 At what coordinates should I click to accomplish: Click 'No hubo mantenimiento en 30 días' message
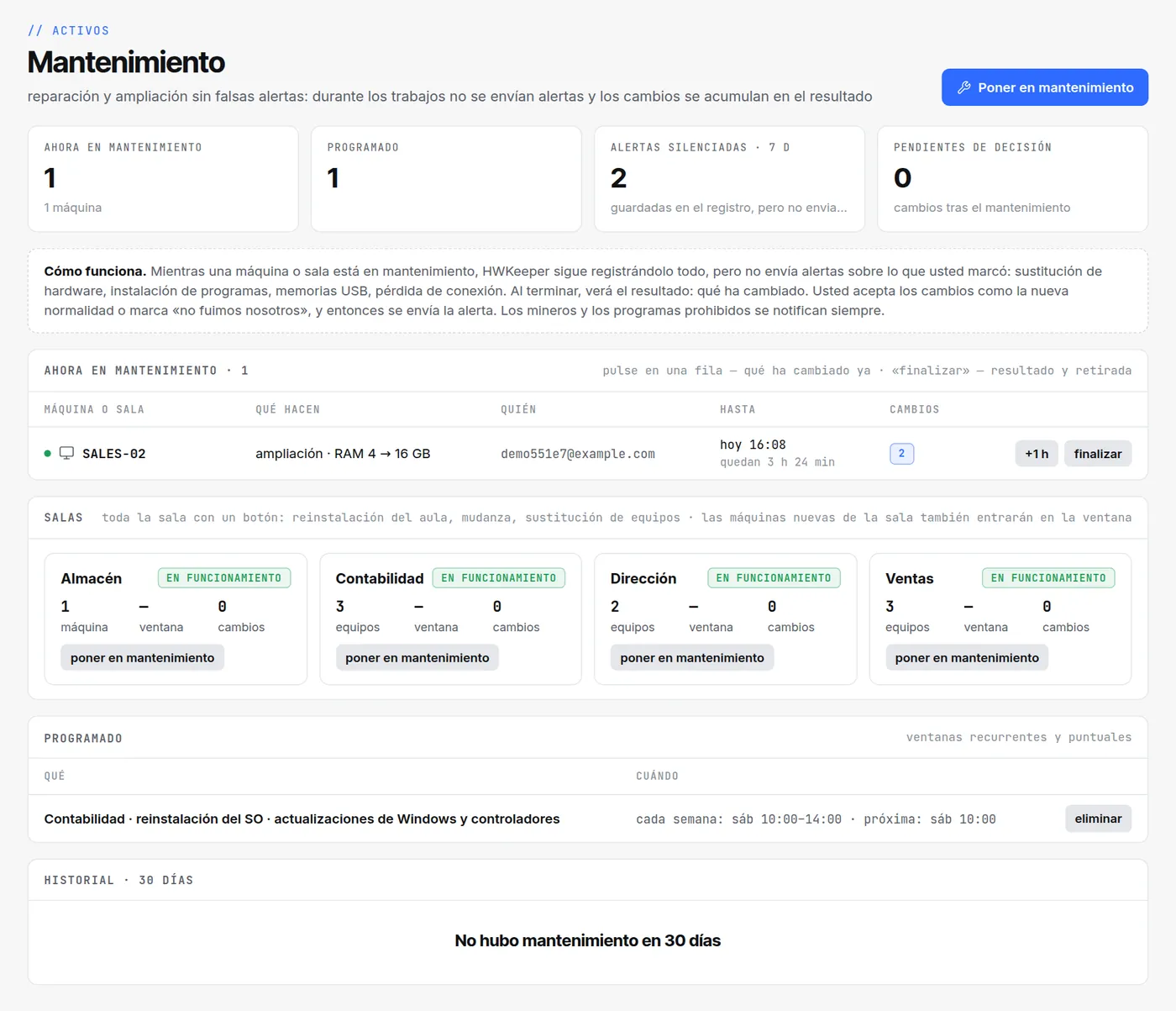click(588, 940)
